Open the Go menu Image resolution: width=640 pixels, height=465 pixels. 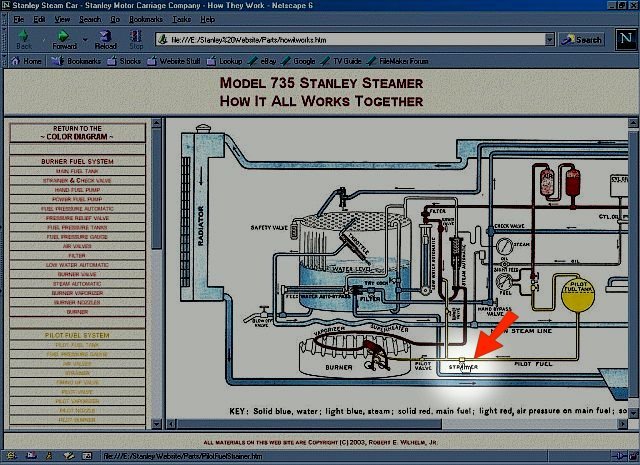point(115,19)
